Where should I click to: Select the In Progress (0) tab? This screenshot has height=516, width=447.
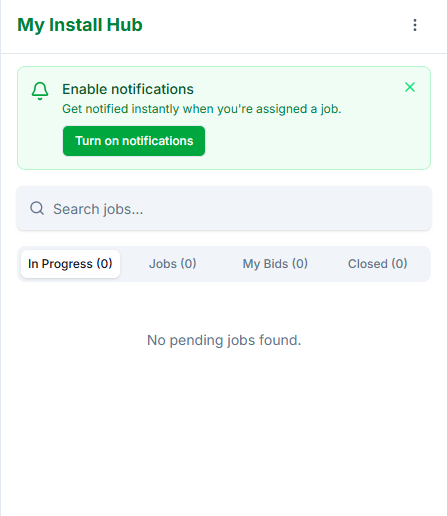[x=70, y=264]
